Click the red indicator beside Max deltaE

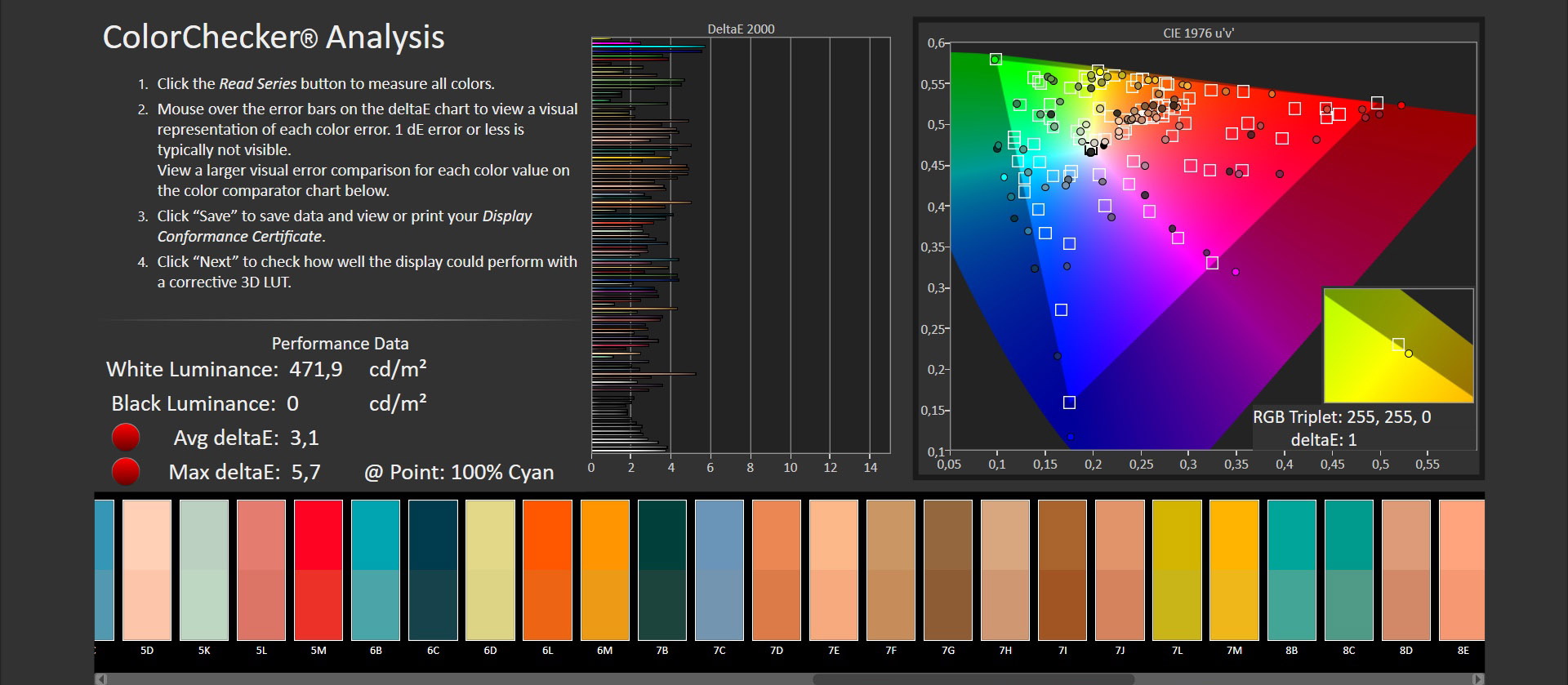[x=126, y=472]
